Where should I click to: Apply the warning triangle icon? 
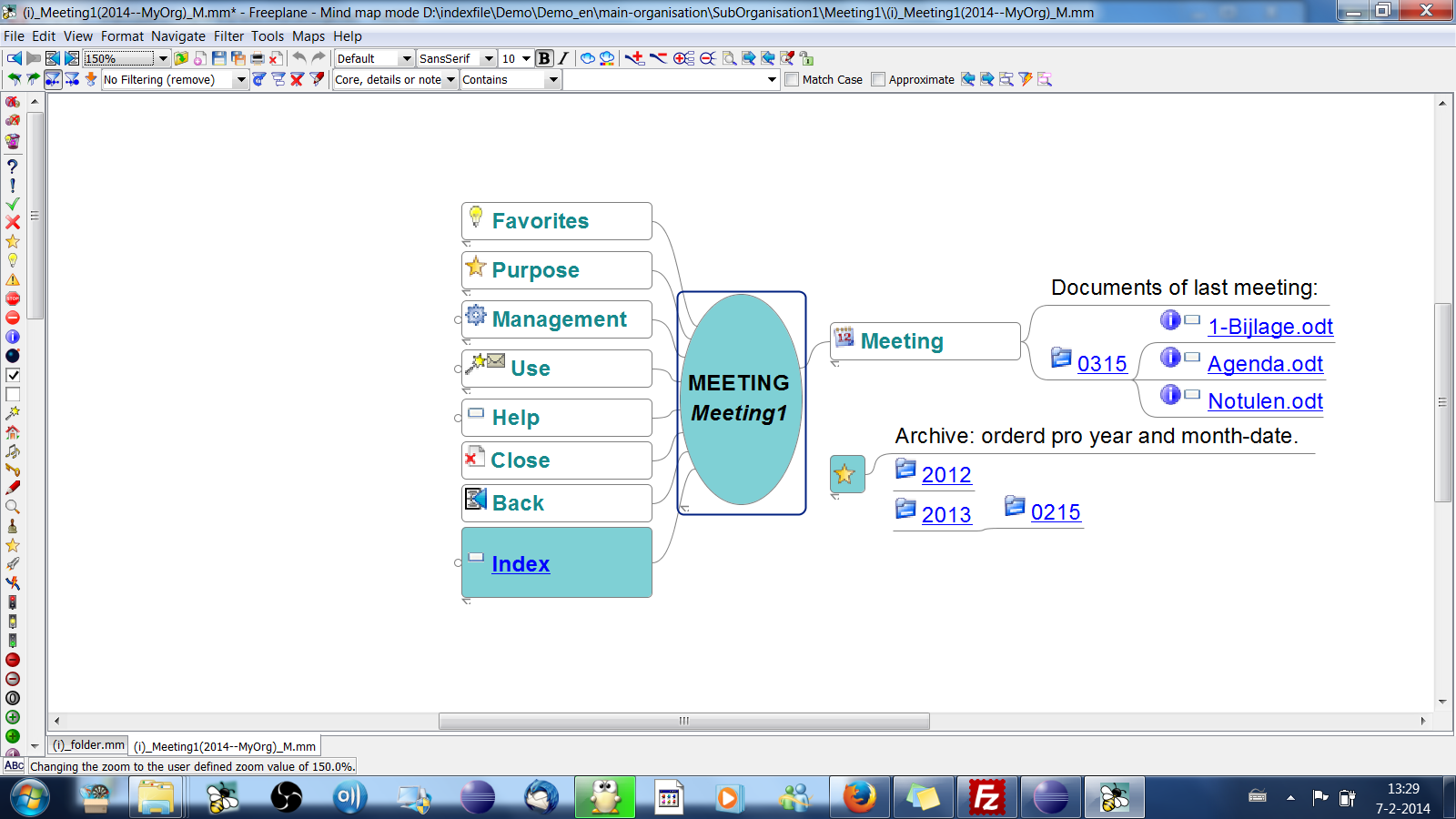[12, 279]
